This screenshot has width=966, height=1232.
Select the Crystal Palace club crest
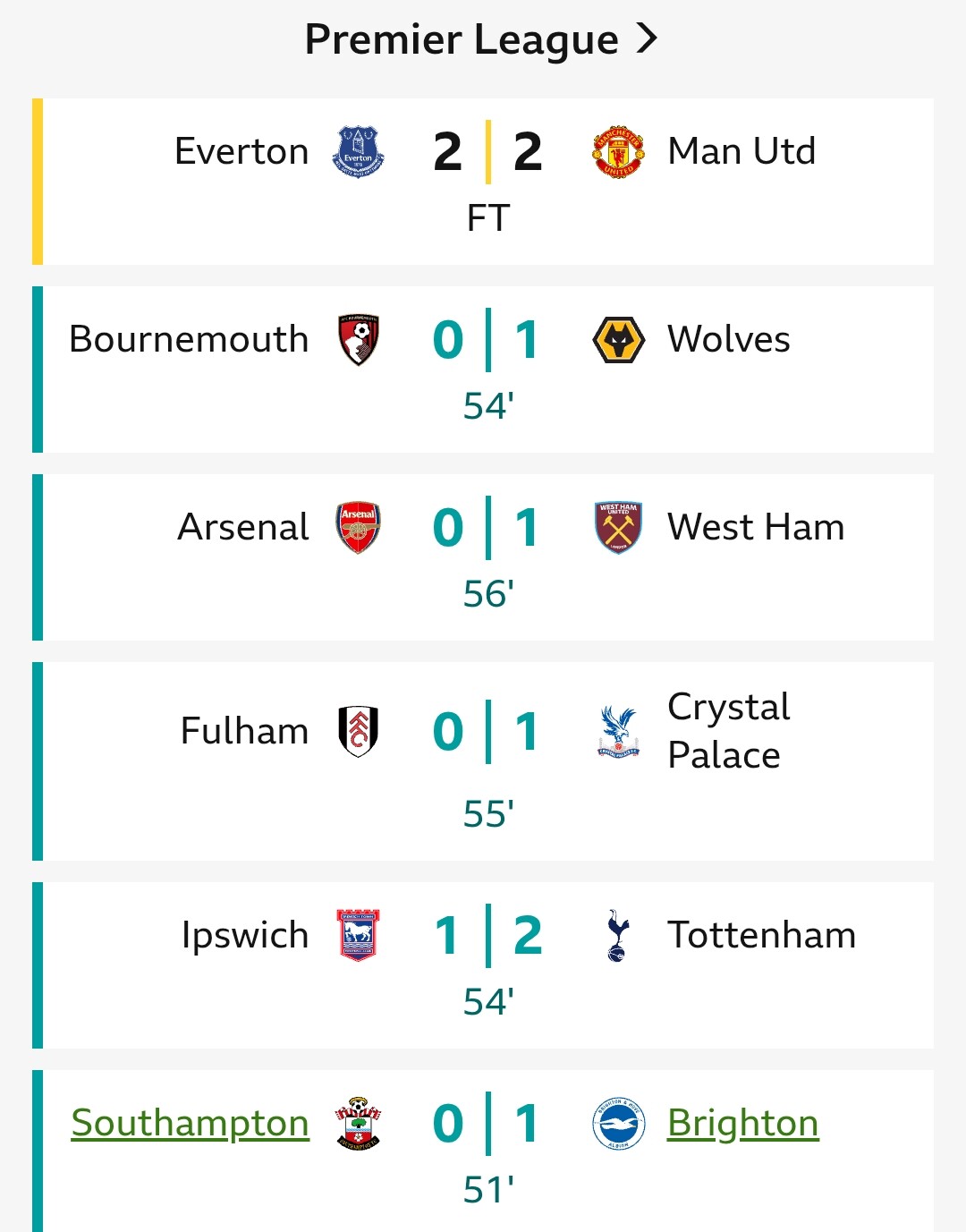point(618,731)
